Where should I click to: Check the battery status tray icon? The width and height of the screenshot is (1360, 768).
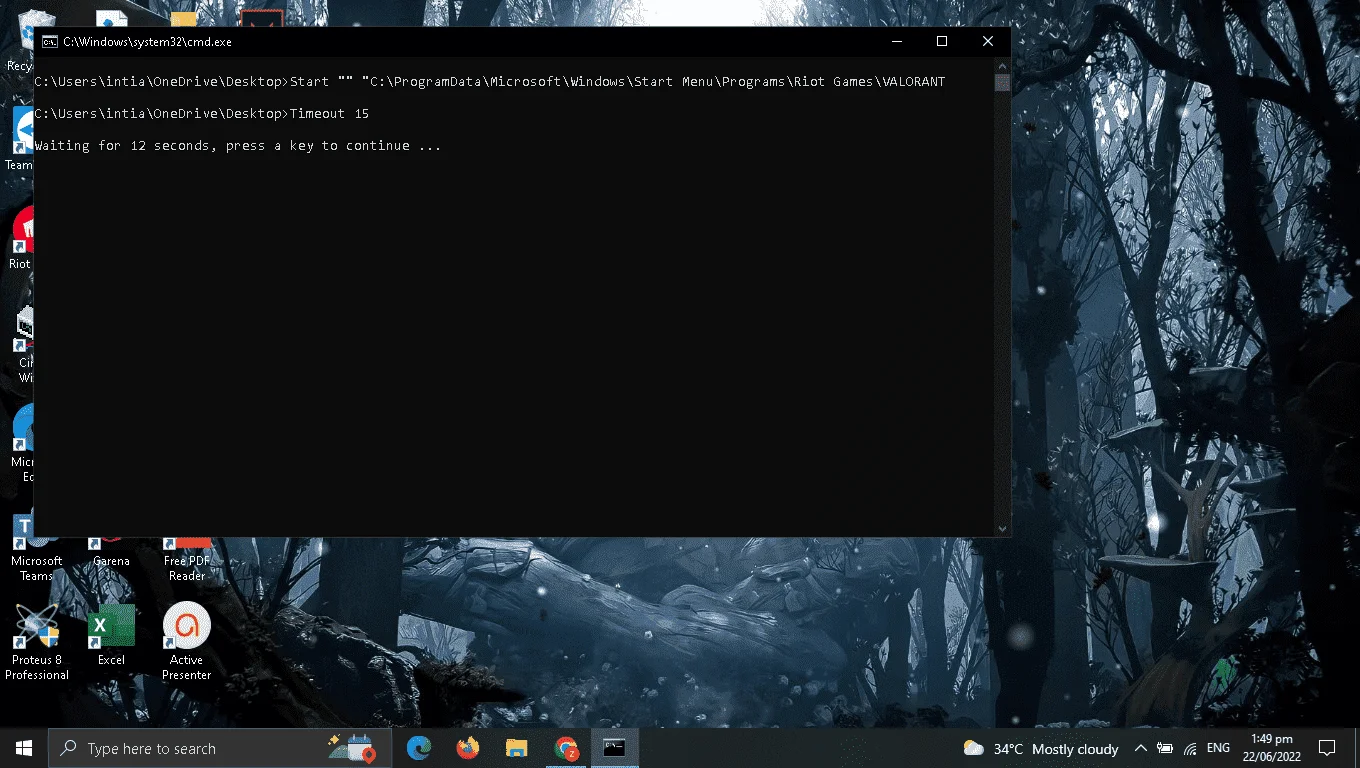[x=1165, y=748]
